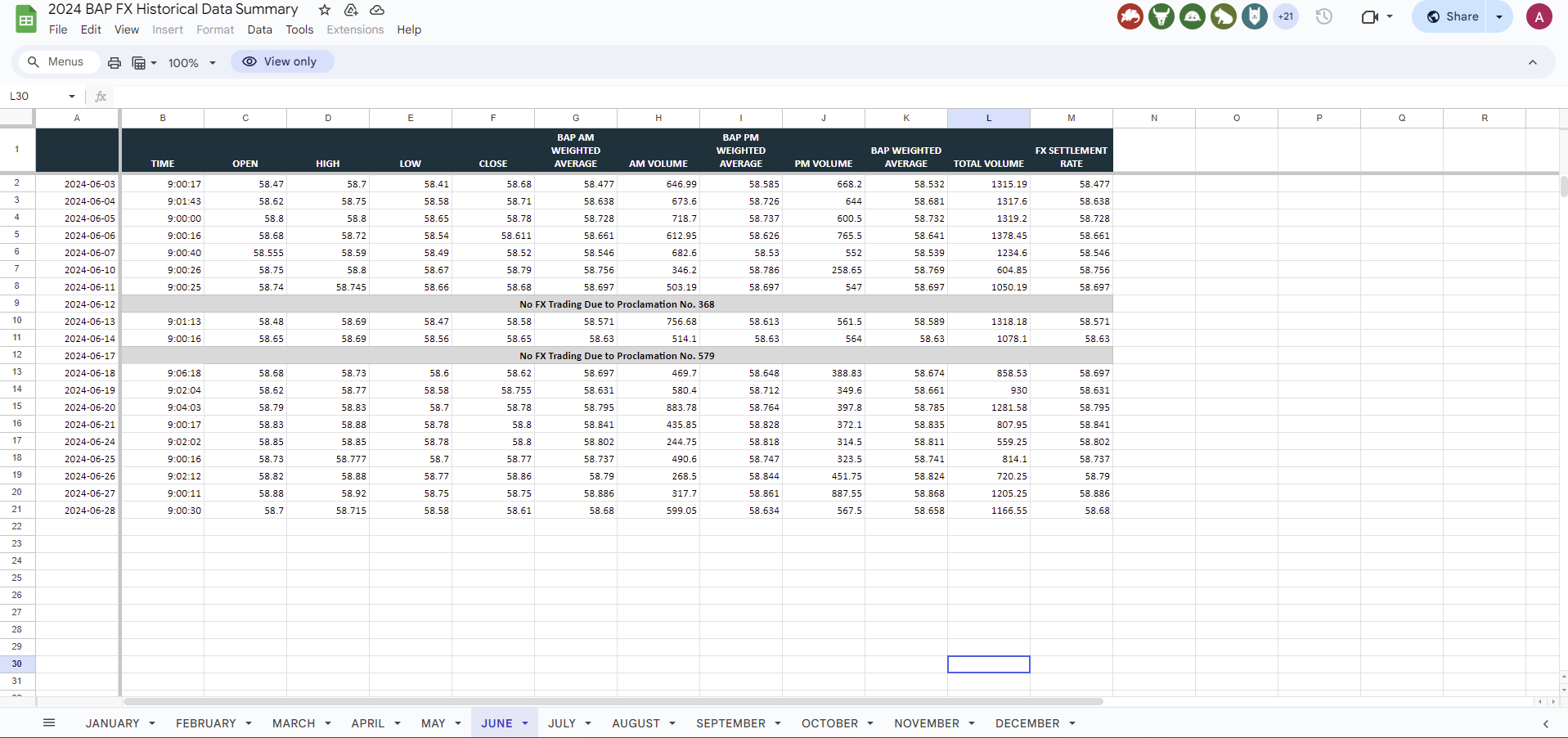Open the Name box dropdown arrow
Image resolution: width=1568 pixels, height=738 pixels.
(x=72, y=97)
